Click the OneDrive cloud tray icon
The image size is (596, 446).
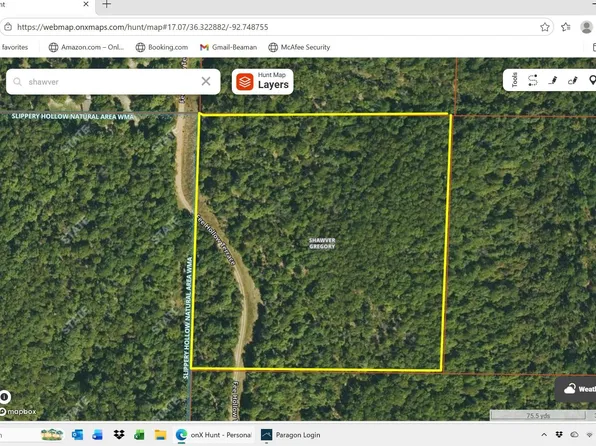pos(574,435)
